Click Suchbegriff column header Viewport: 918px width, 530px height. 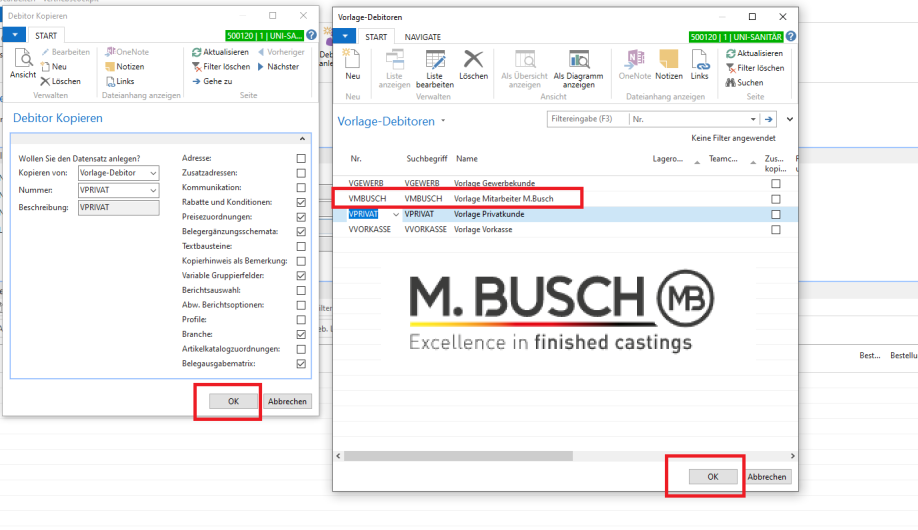[x=427, y=159]
